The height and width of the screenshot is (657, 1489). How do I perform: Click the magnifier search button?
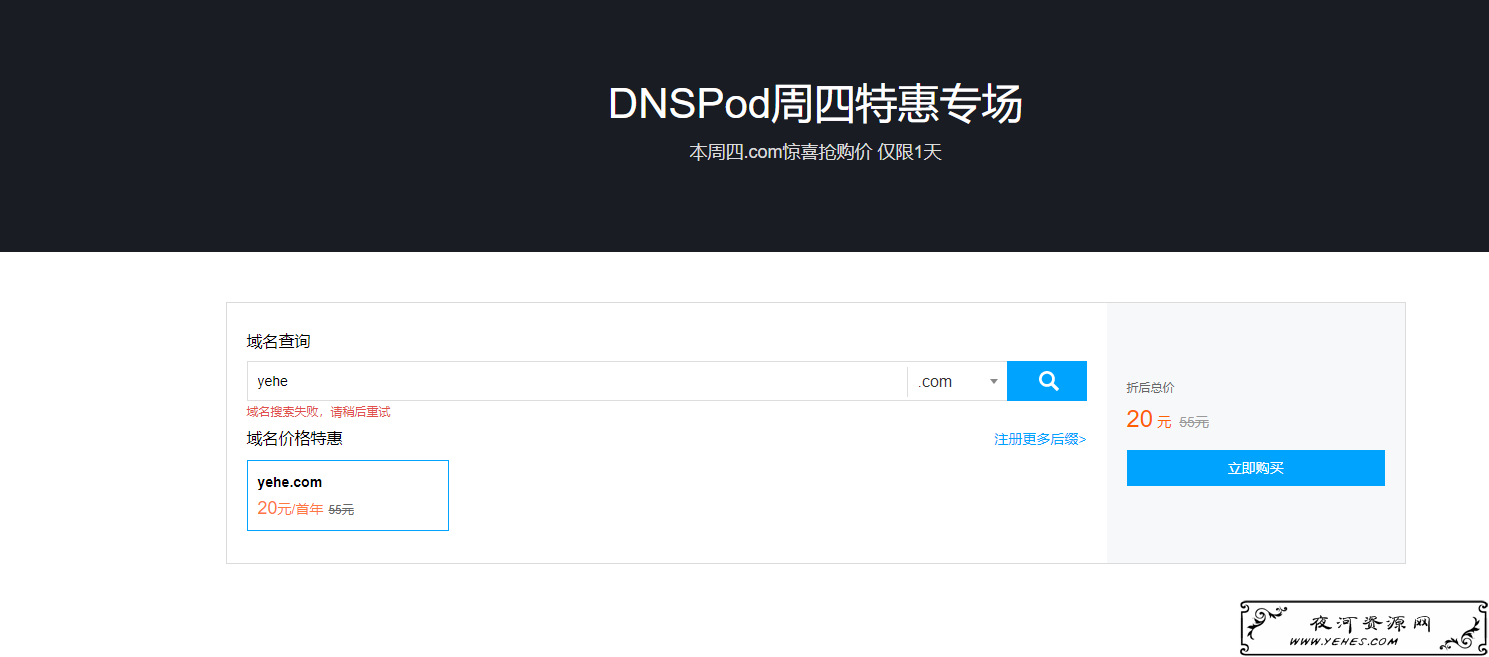(1047, 381)
